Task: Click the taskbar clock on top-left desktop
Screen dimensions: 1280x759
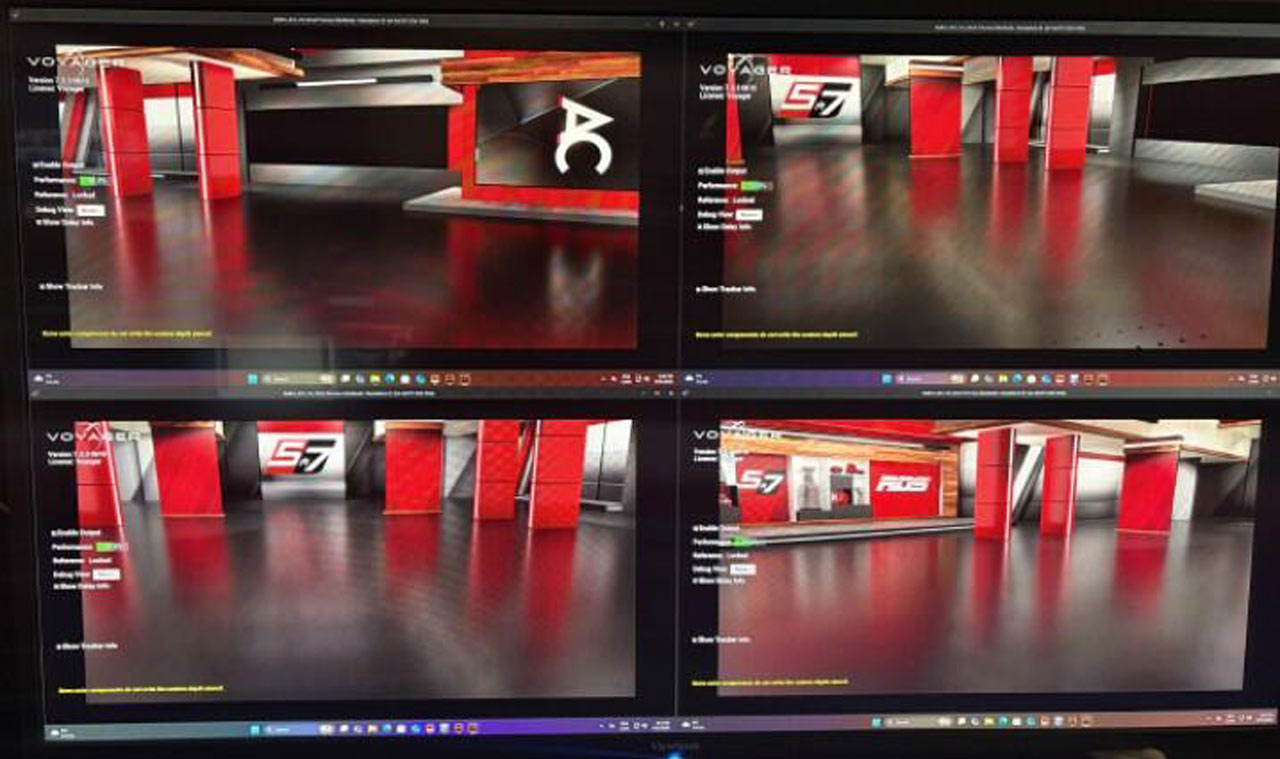Action: click(666, 377)
